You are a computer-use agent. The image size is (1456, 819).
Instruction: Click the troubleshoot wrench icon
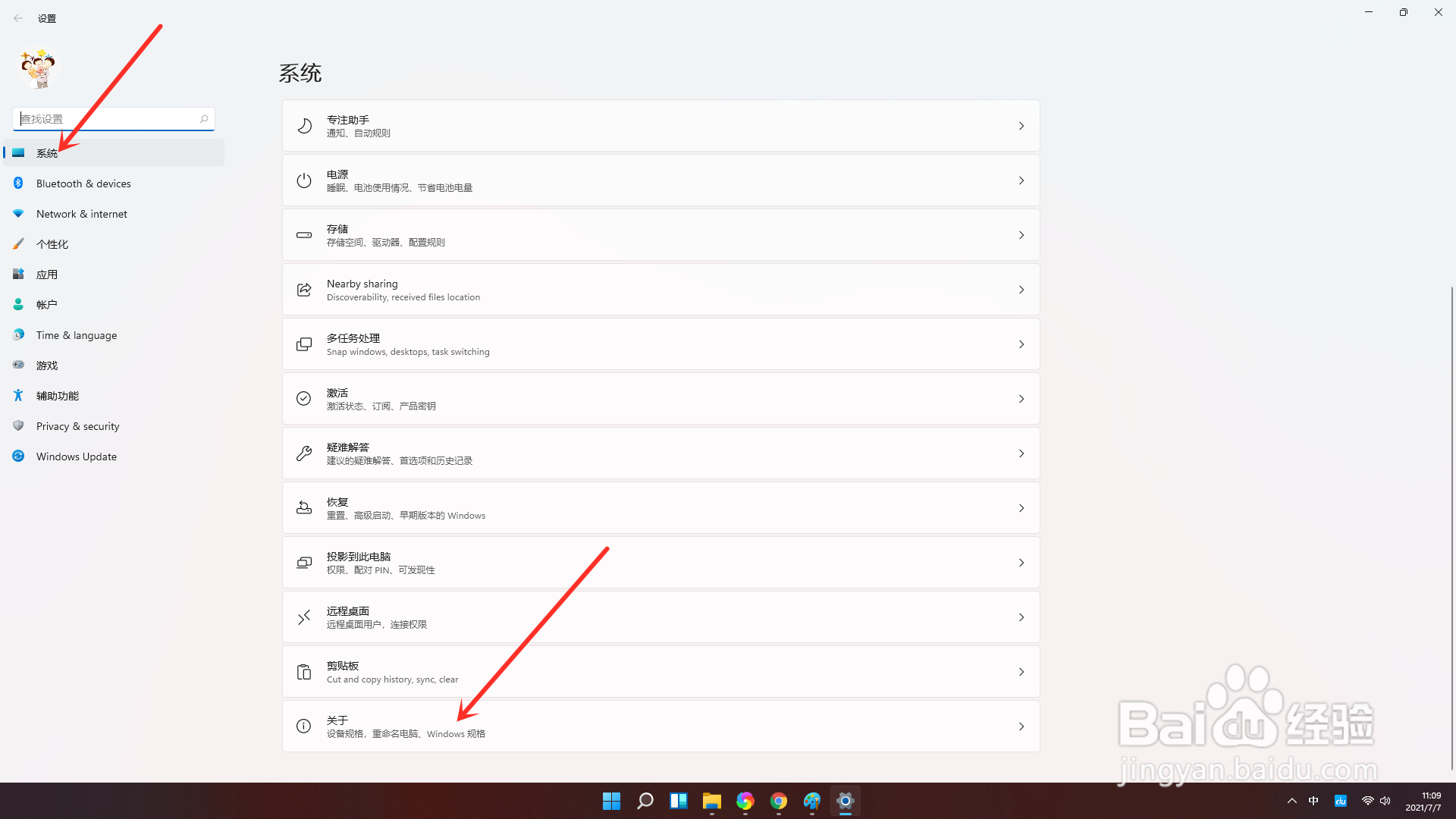click(304, 453)
